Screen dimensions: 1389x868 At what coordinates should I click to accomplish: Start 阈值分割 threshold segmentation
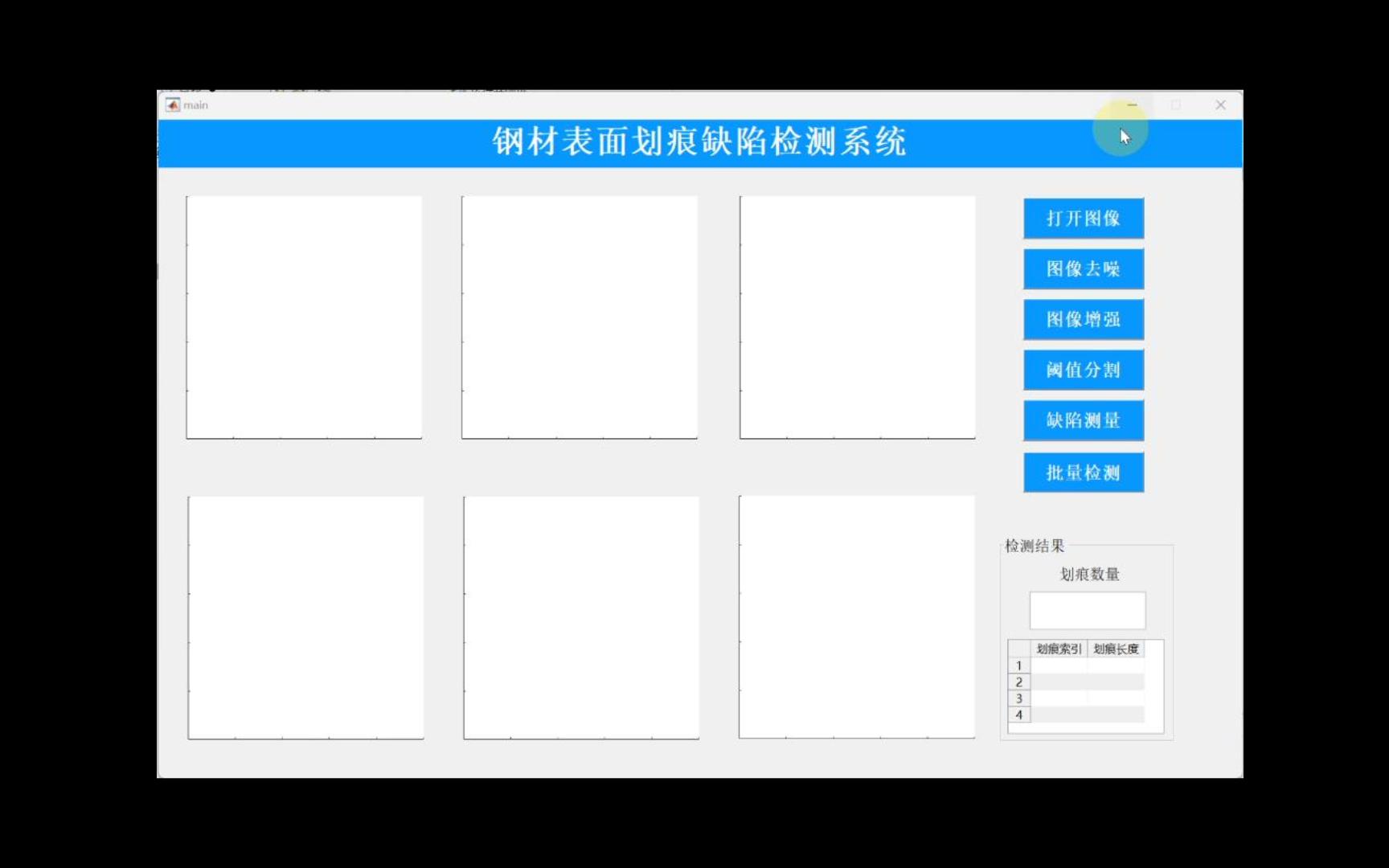1083,370
